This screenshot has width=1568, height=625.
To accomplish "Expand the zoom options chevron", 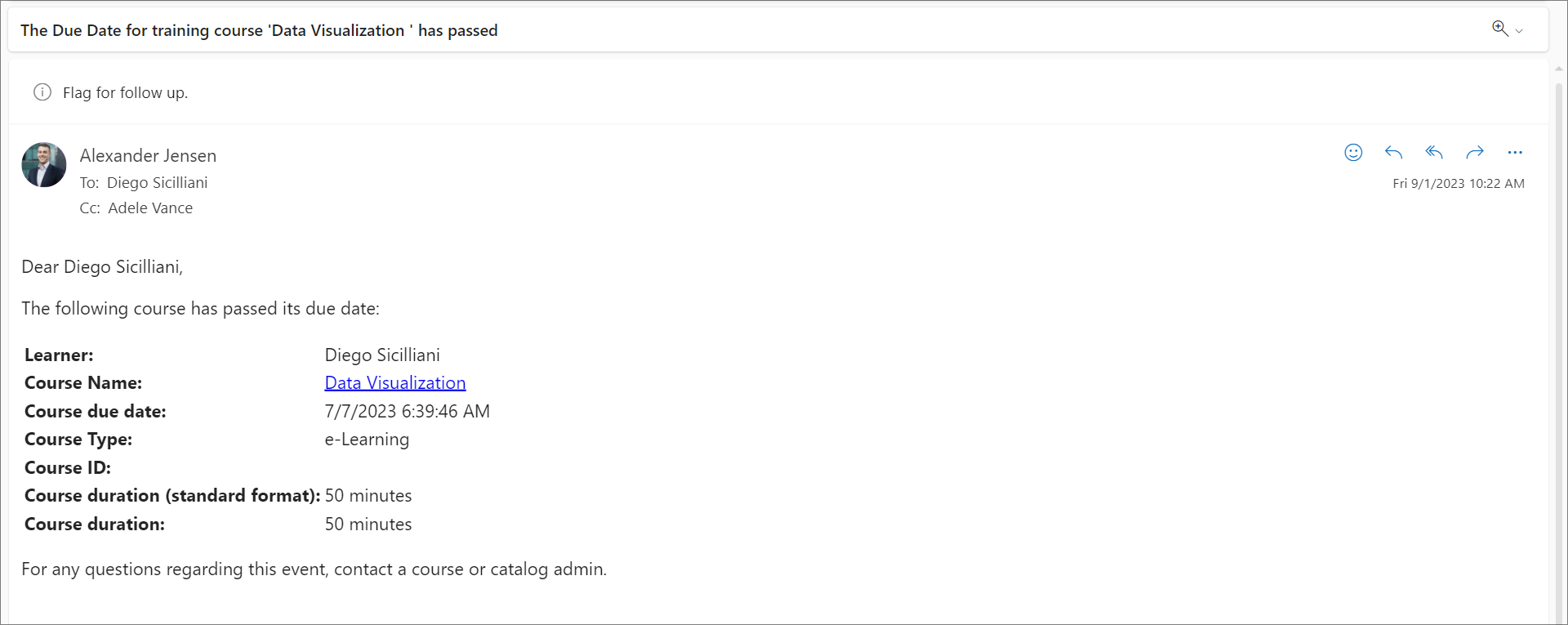I will 1519,31.
